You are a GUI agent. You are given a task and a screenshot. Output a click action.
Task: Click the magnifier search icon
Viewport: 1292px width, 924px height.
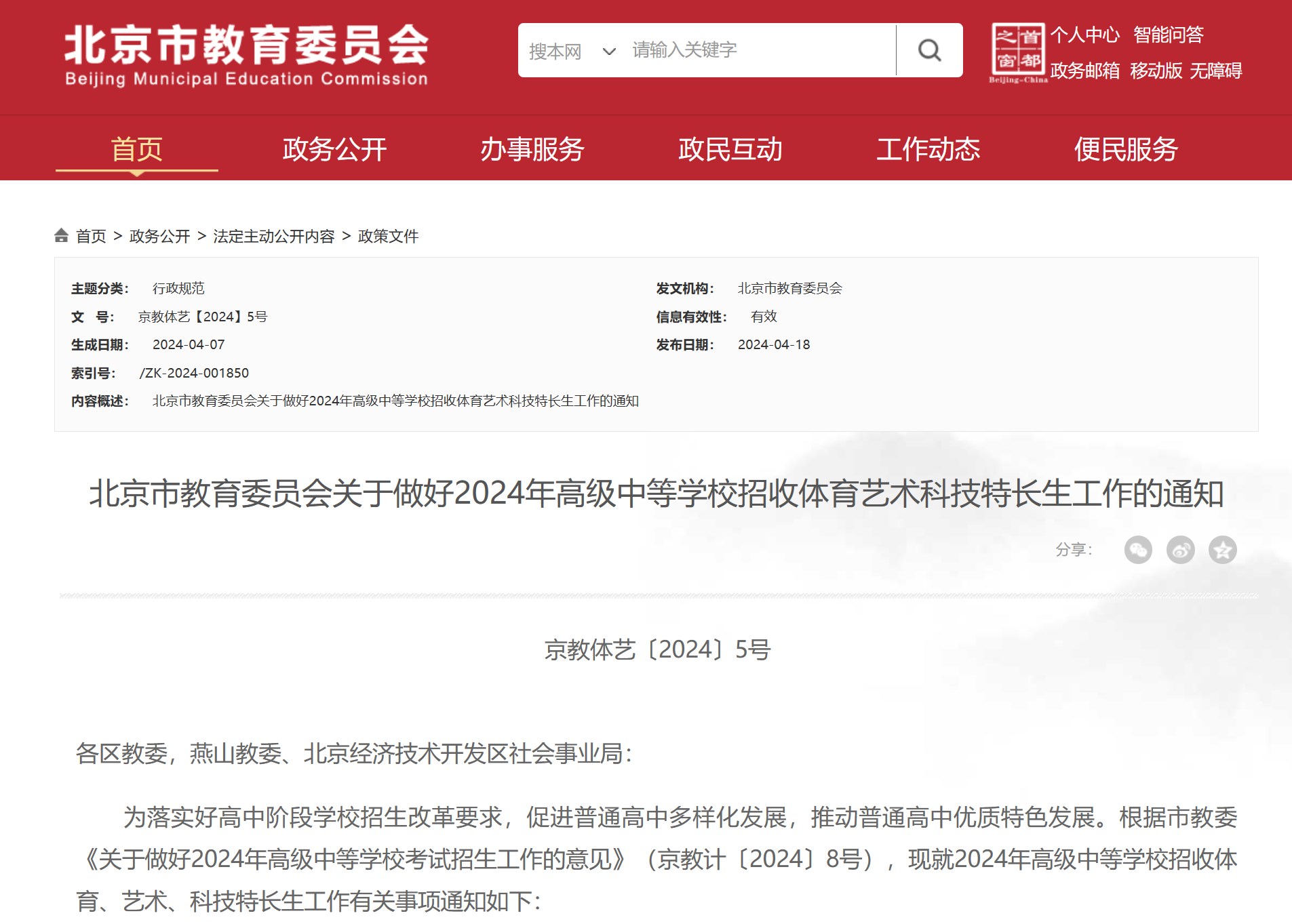tap(929, 50)
